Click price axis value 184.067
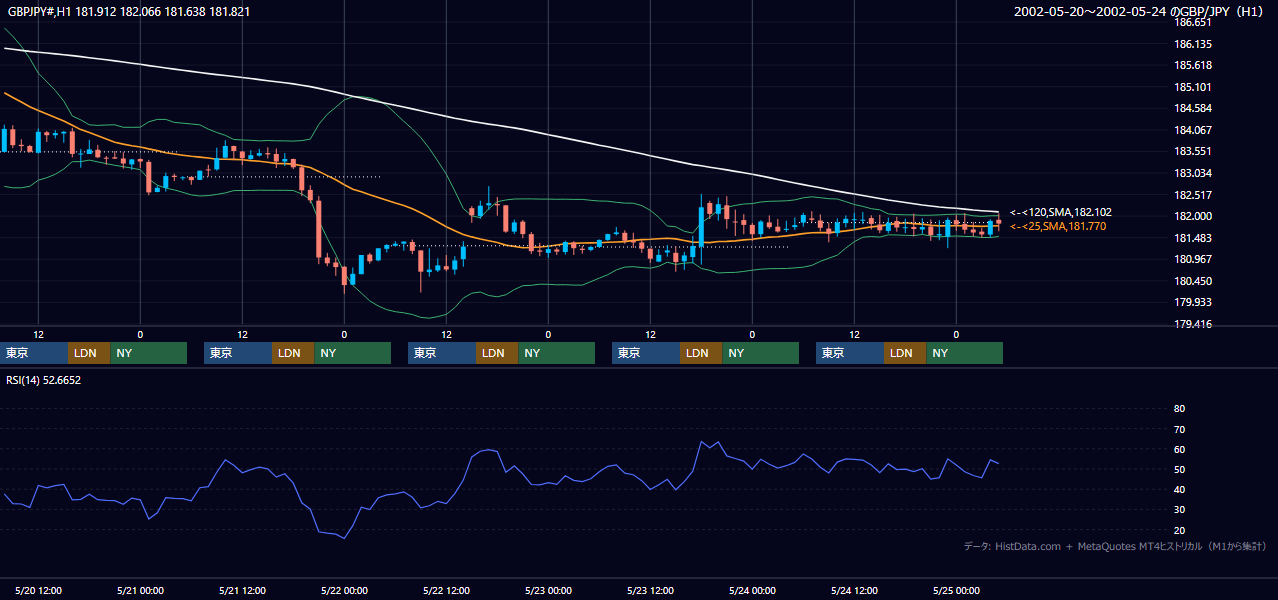The width and height of the screenshot is (1278, 600). [x=1192, y=130]
